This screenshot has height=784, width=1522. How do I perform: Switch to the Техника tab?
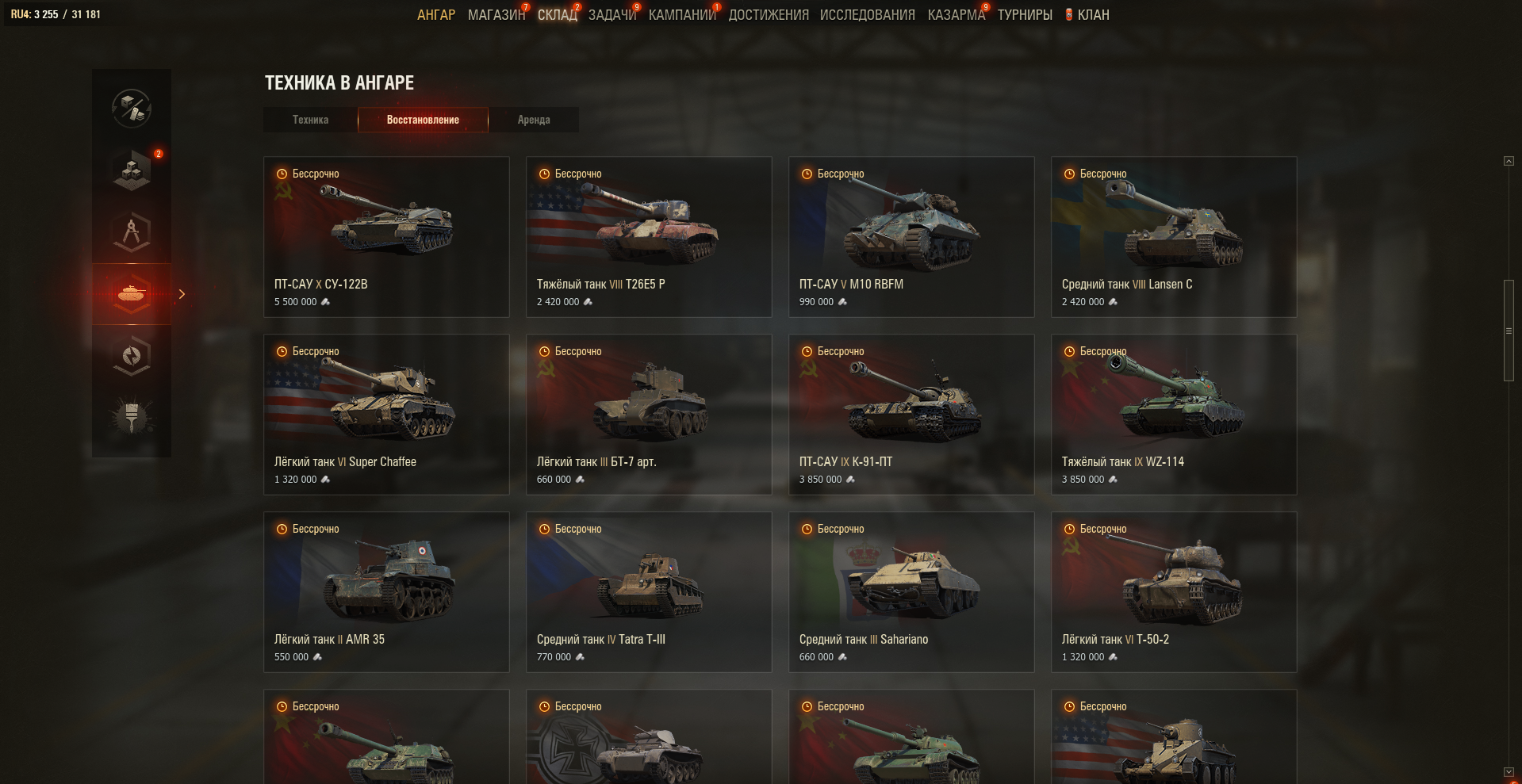point(310,120)
